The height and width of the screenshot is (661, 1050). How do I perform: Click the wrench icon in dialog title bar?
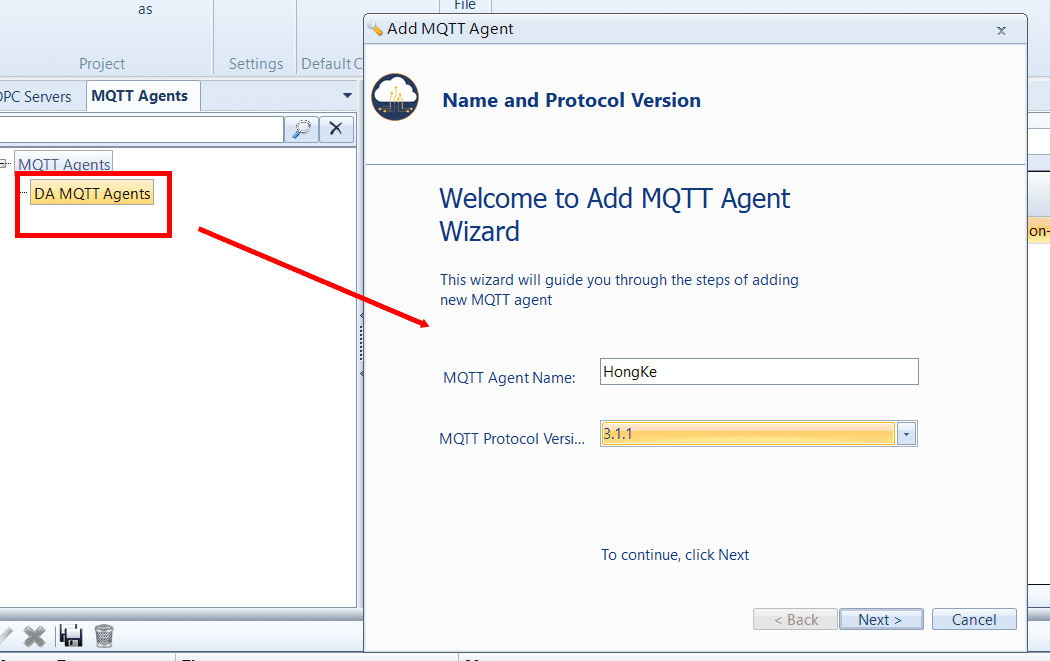376,29
